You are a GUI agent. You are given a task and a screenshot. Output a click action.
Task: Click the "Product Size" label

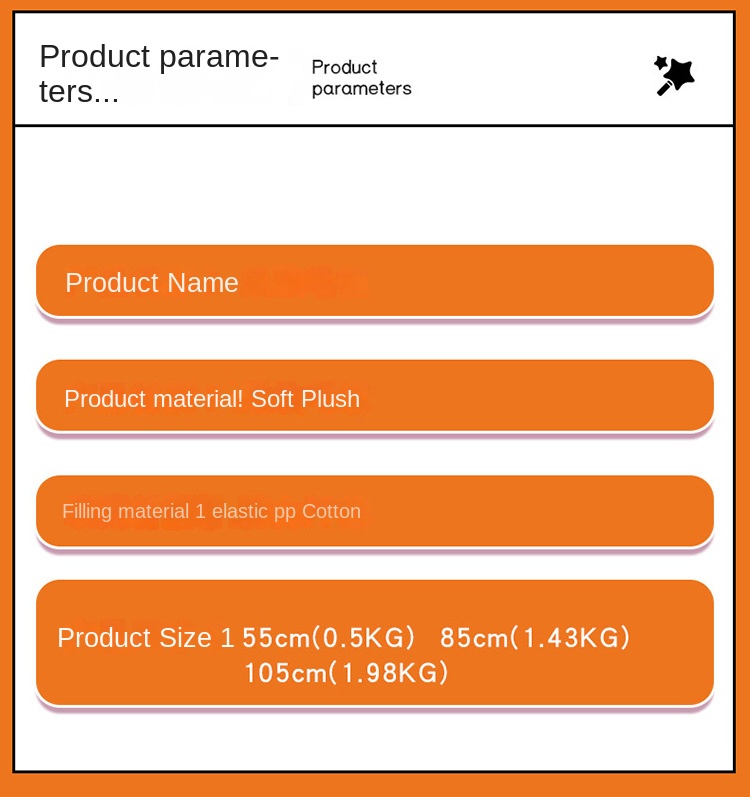pos(134,638)
